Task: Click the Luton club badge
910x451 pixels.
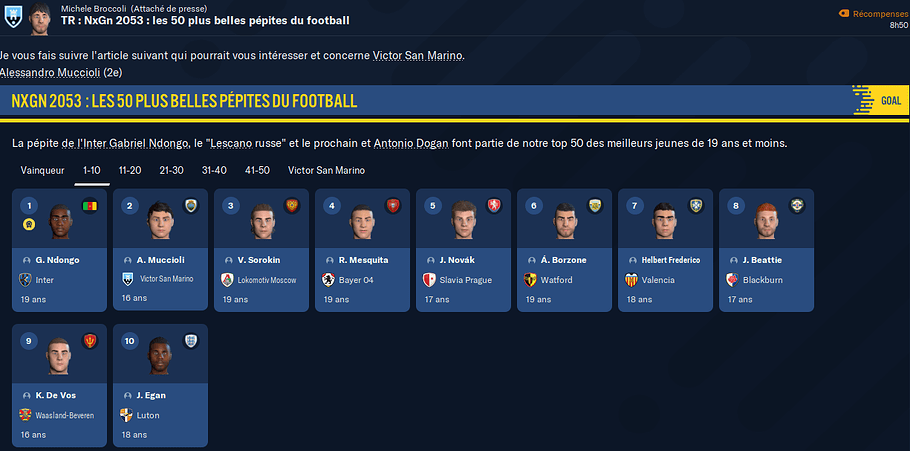Action: (126, 415)
